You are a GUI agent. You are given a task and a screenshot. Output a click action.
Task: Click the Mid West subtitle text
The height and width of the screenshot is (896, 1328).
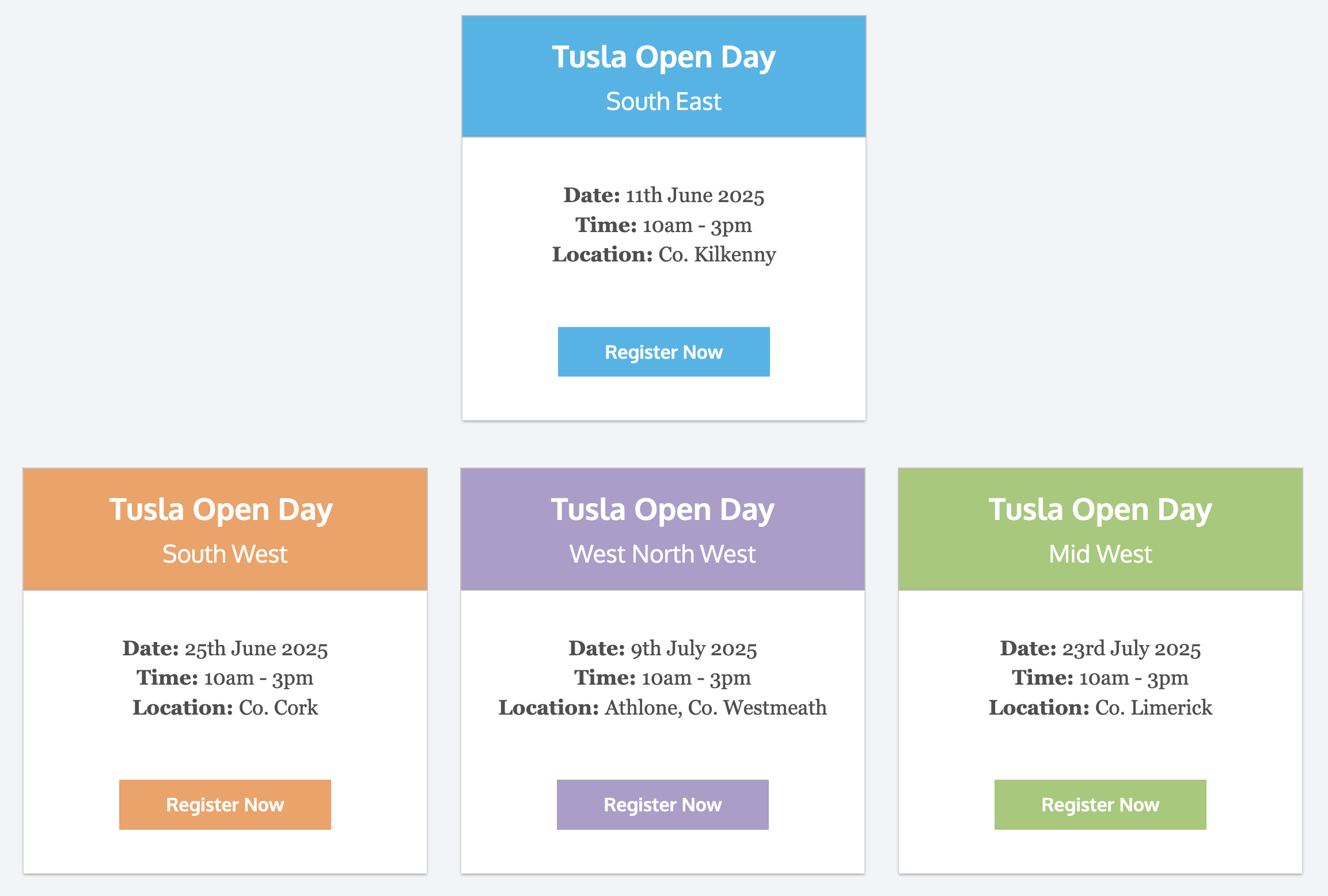tap(1100, 554)
